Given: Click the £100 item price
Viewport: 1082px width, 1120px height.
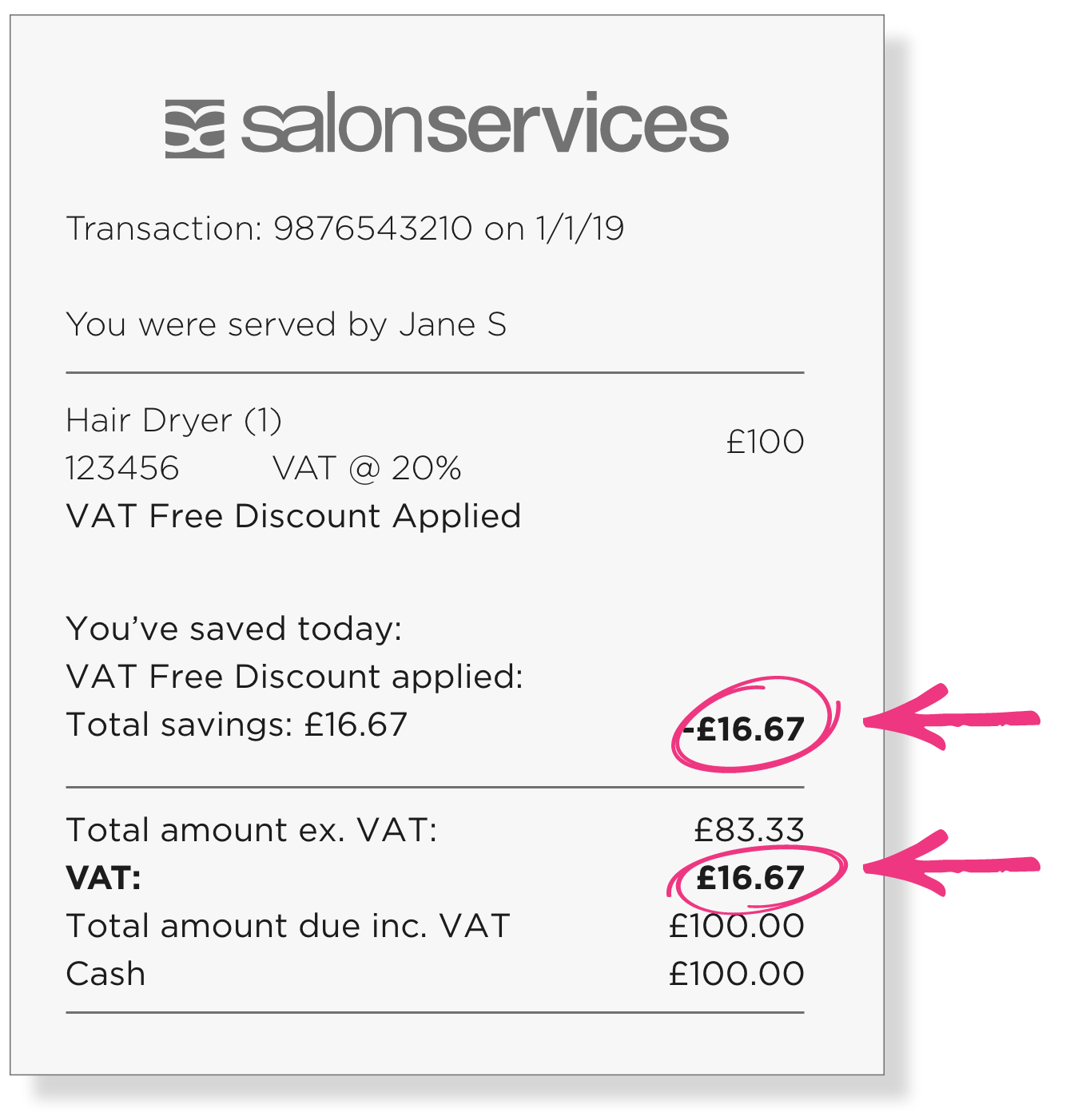Looking at the screenshot, I should pos(765,442).
